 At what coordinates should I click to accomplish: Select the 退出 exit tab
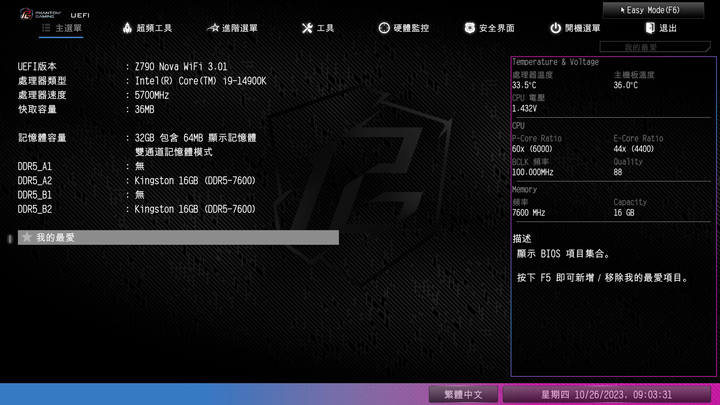point(661,28)
